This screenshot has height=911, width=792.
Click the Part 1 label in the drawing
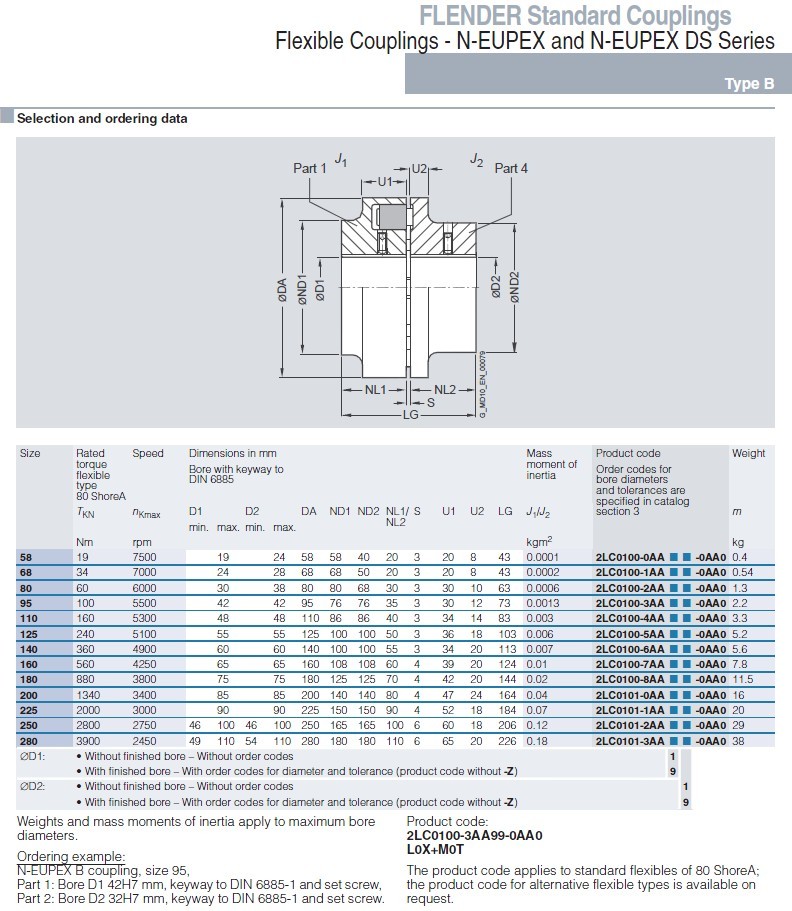(x=310, y=168)
